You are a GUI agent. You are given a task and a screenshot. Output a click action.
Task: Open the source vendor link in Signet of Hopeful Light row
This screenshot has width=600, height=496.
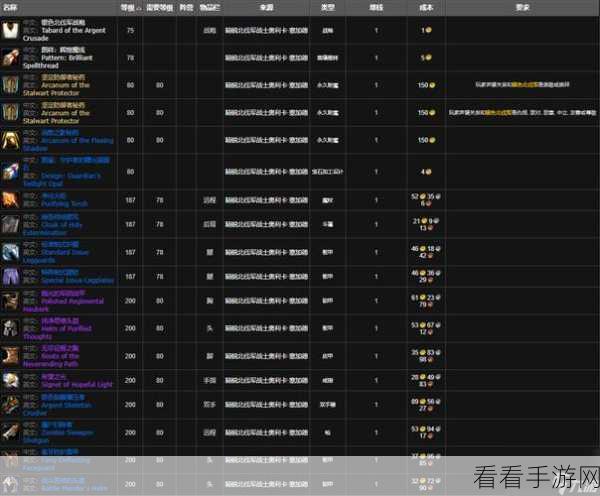[266, 380]
